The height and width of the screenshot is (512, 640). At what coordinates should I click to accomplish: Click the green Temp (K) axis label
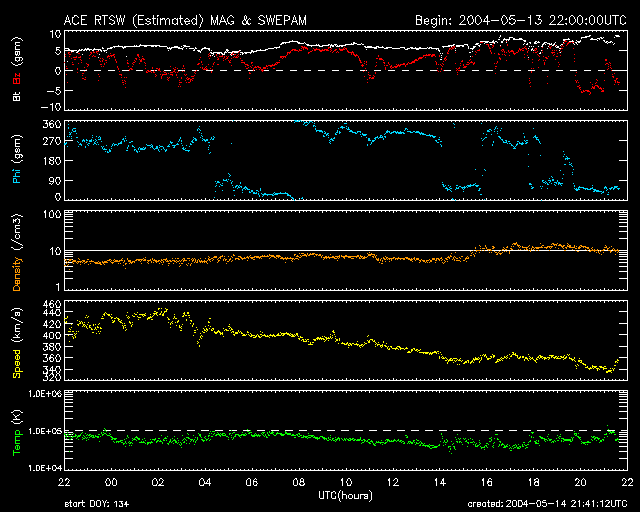[17, 433]
